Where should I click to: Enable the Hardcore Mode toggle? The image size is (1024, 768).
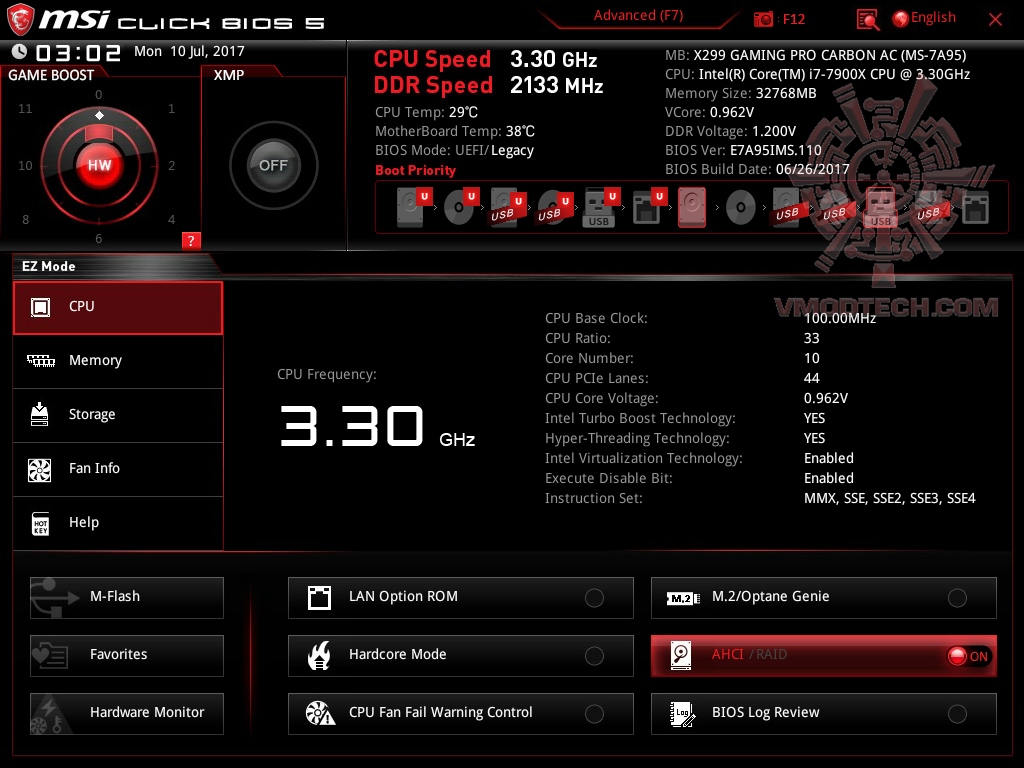[594, 656]
